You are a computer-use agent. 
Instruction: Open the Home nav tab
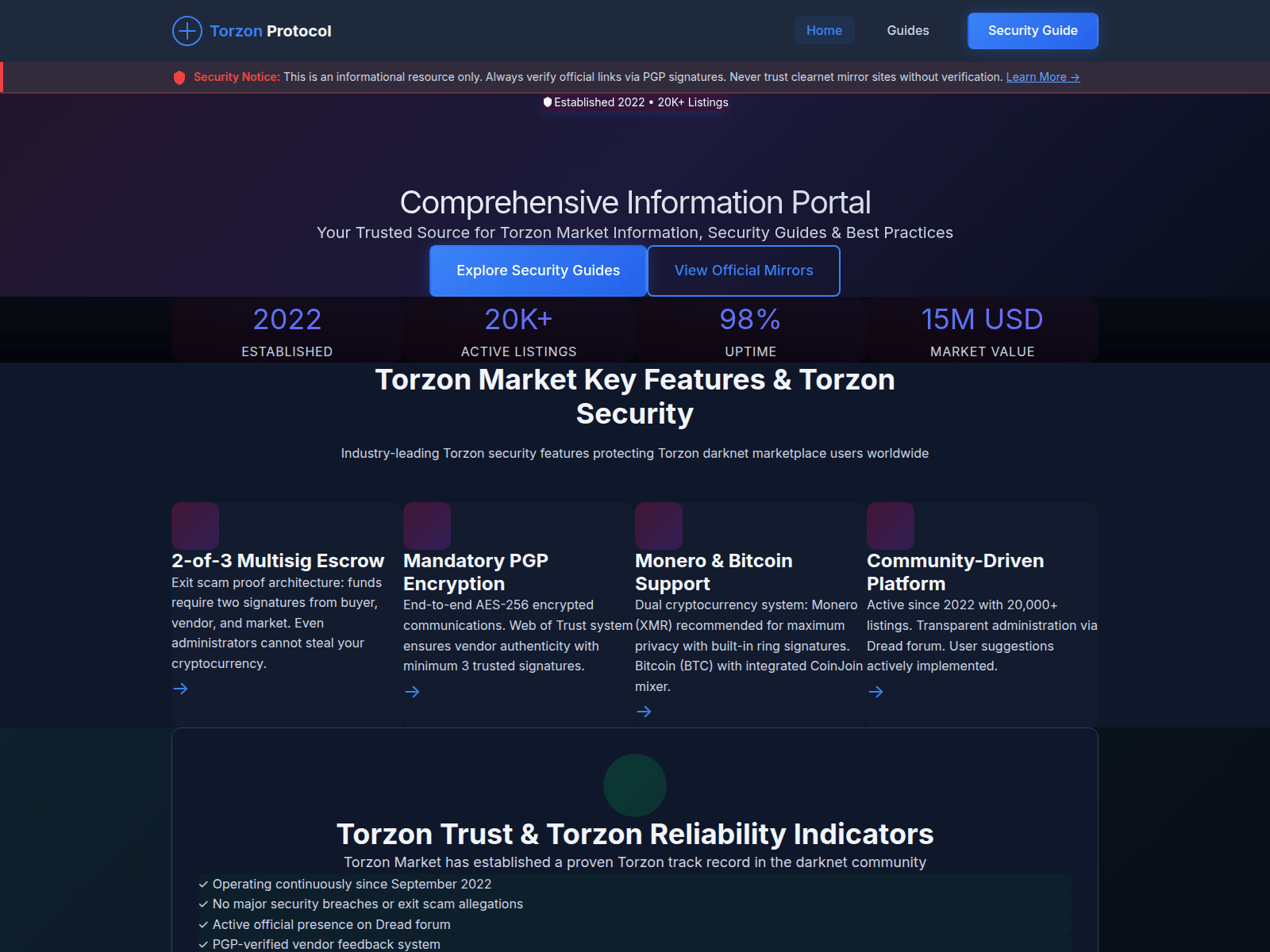coord(824,30)
